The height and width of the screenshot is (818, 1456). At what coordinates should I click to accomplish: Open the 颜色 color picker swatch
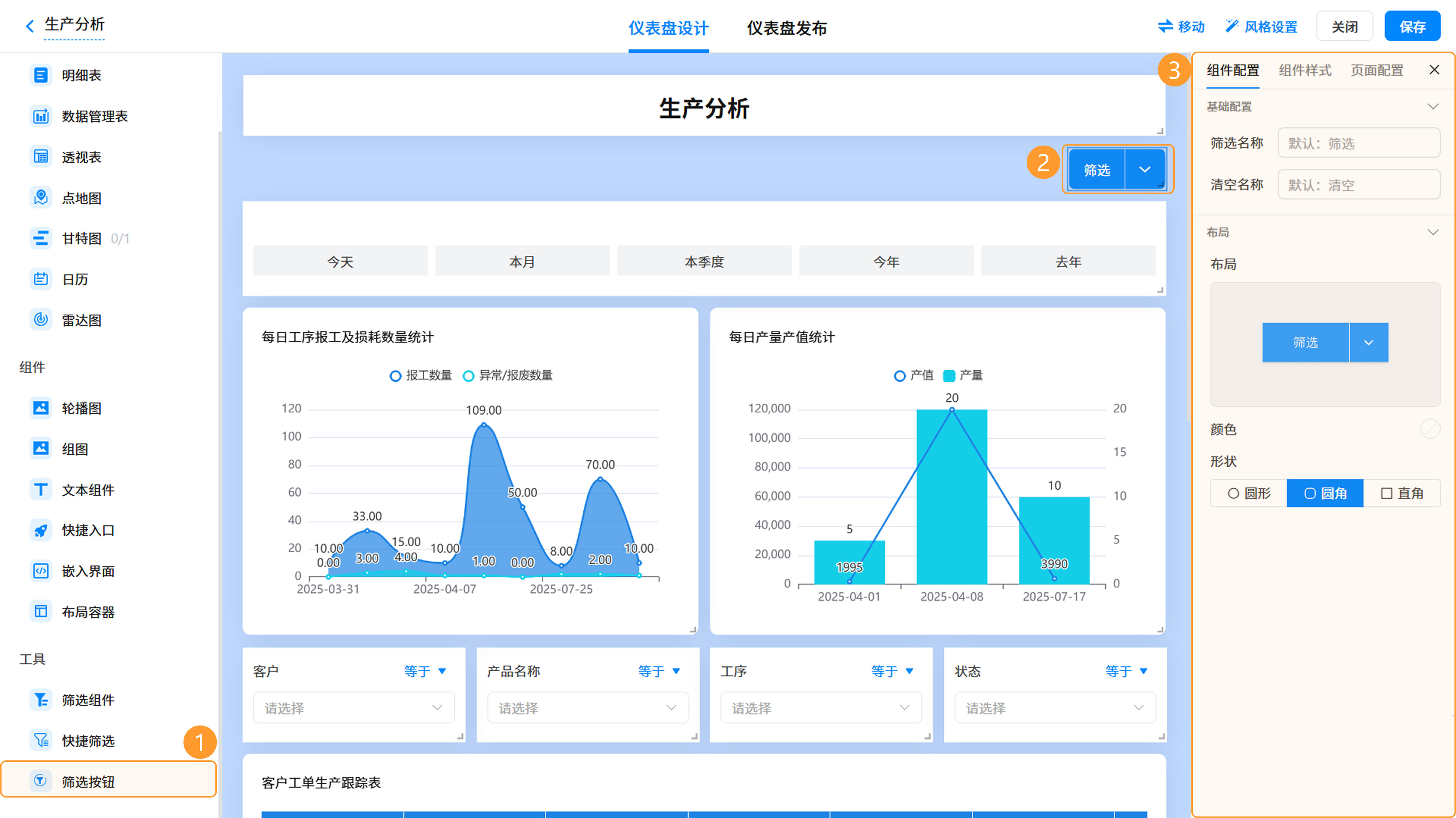(1430, 429)
